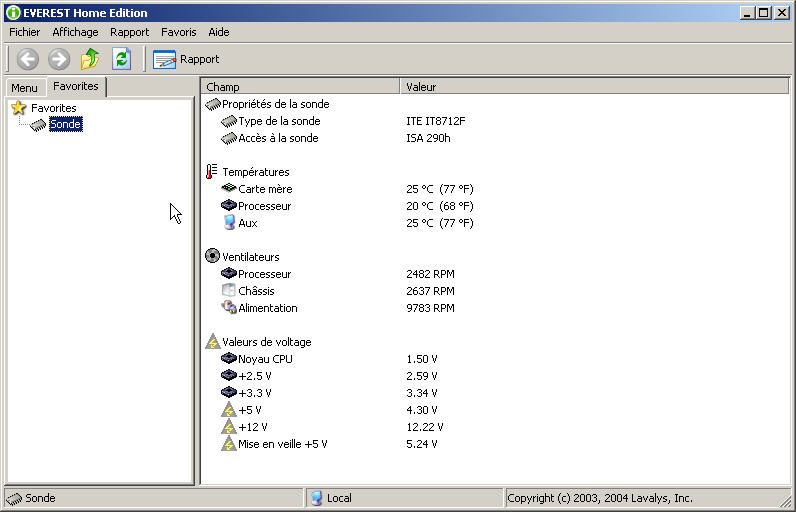
Task: Select the 2637 RPM value
Action: click(x=430, y=291)
